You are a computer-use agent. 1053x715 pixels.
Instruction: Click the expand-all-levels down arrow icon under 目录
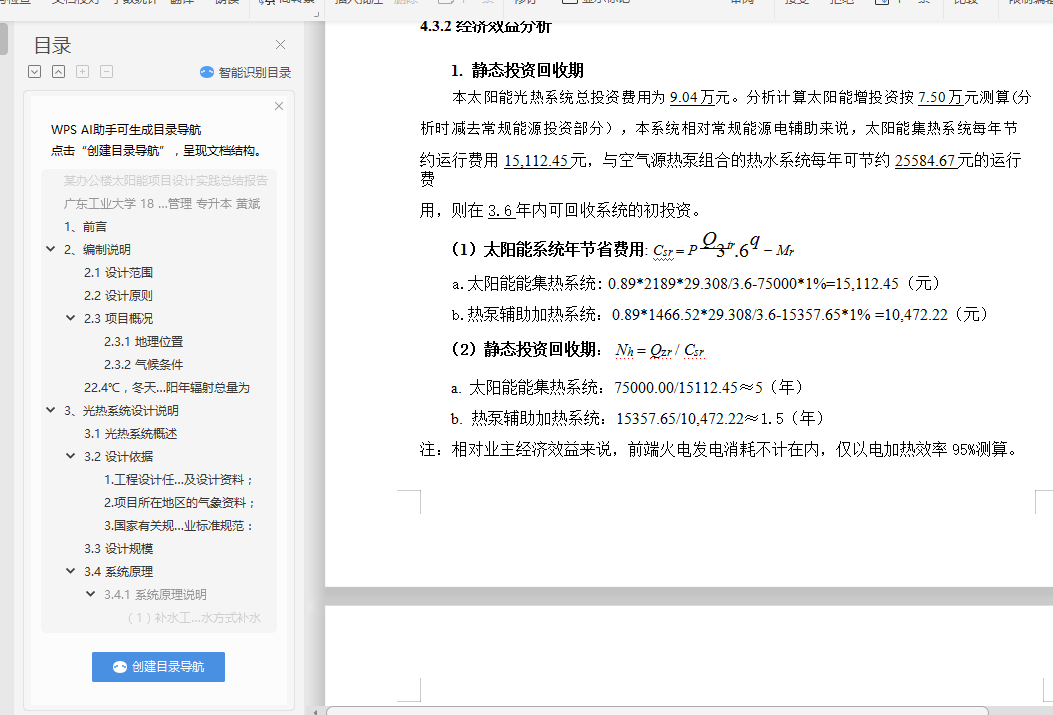coord(35,72)
